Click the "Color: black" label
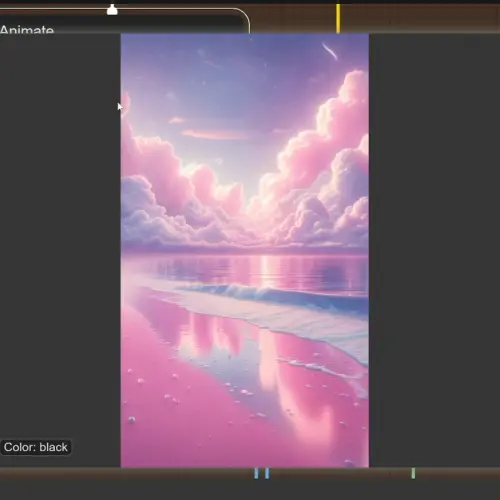 point(36,447)
